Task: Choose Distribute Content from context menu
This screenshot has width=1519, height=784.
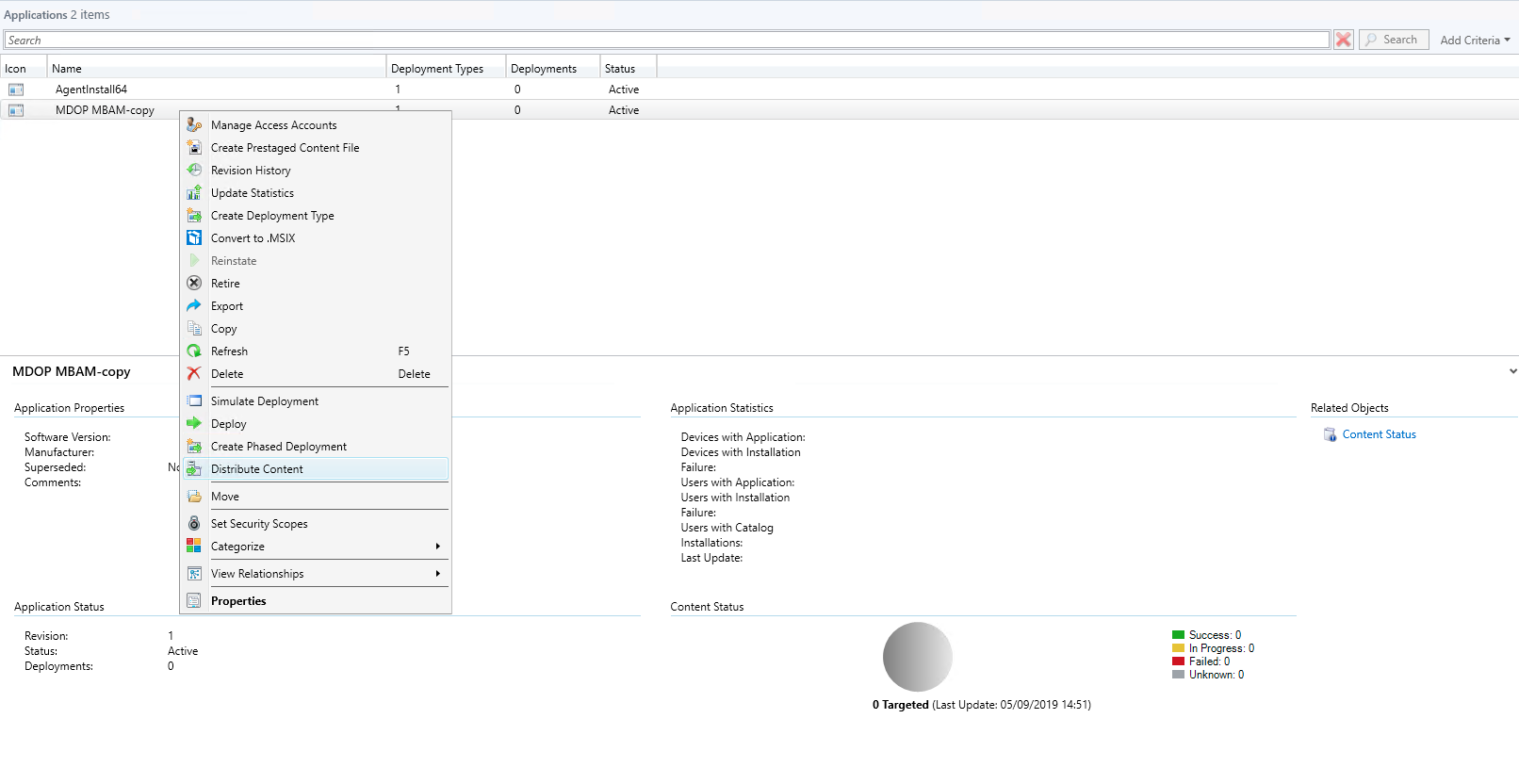Action: [x=257, y=469]
